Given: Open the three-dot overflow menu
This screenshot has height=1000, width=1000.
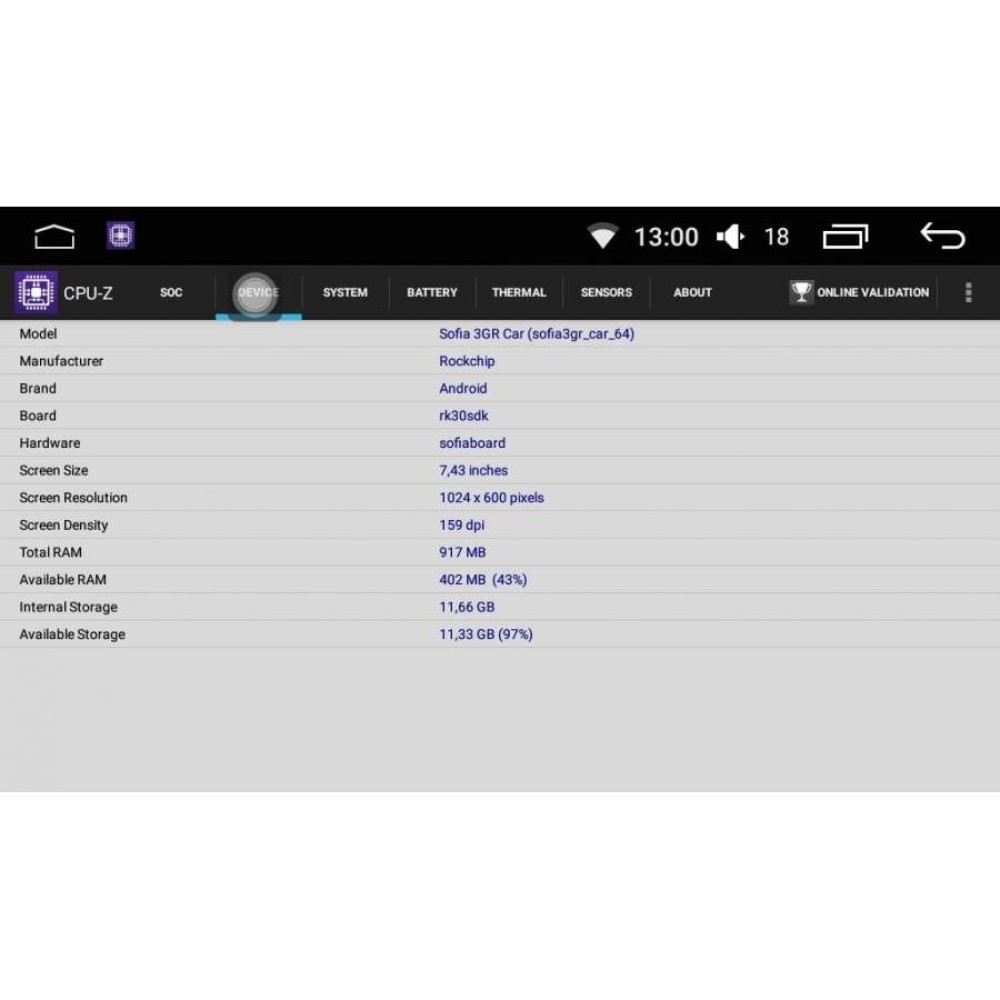Looking at the screenshot, I should click(968, 292).
